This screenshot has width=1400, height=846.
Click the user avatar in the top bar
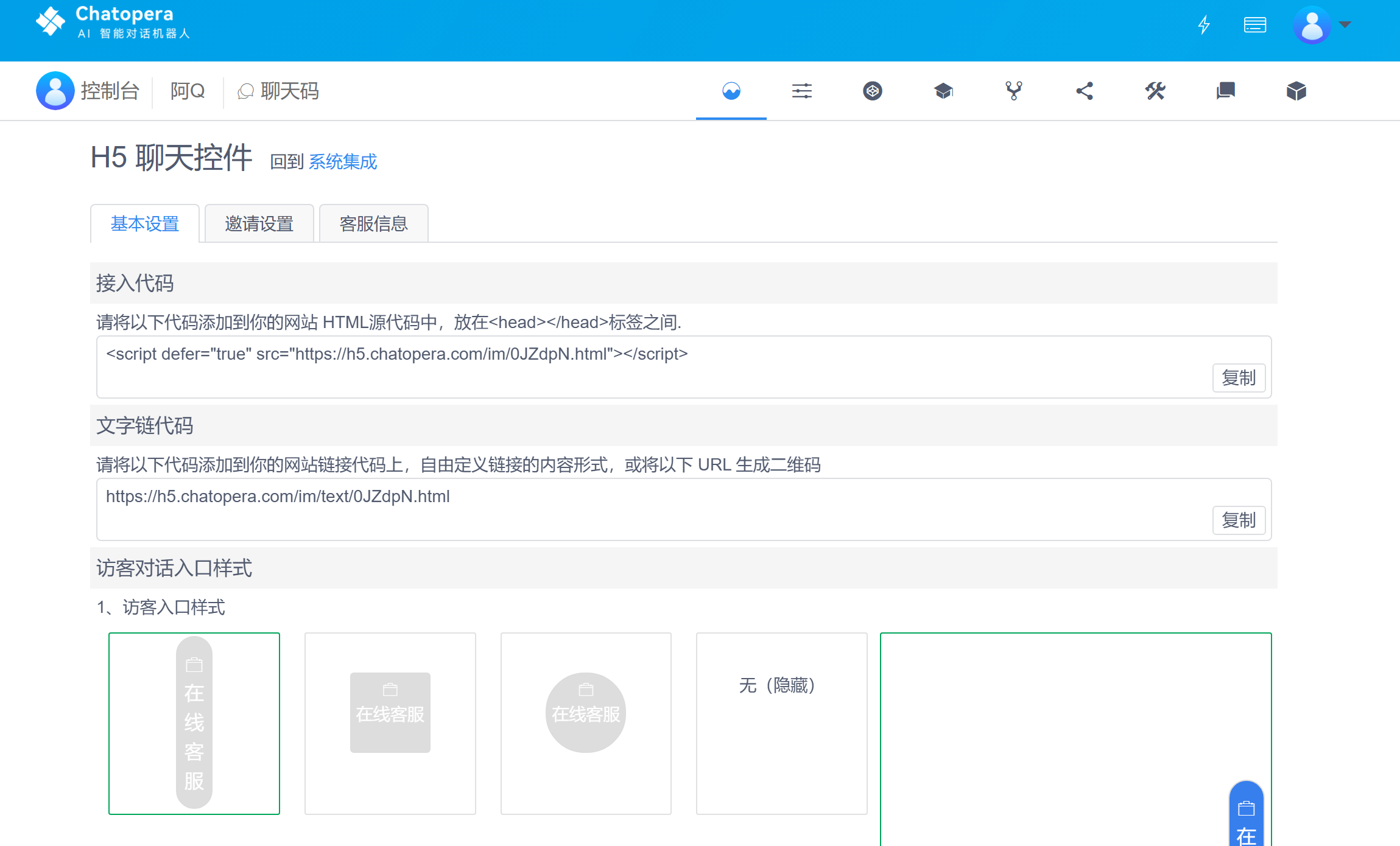pyautogui.click(x=1312, y=25)
